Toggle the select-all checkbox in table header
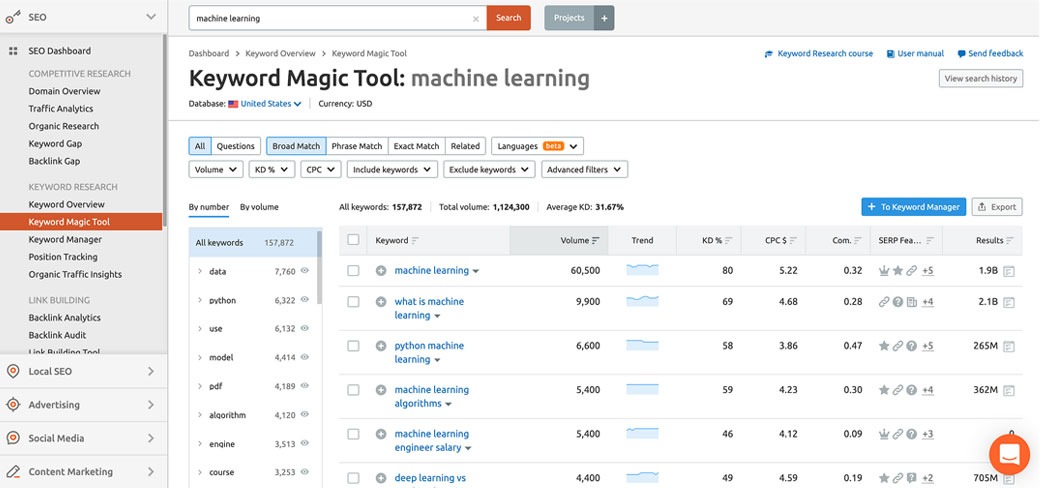 (x=354, y=240)
